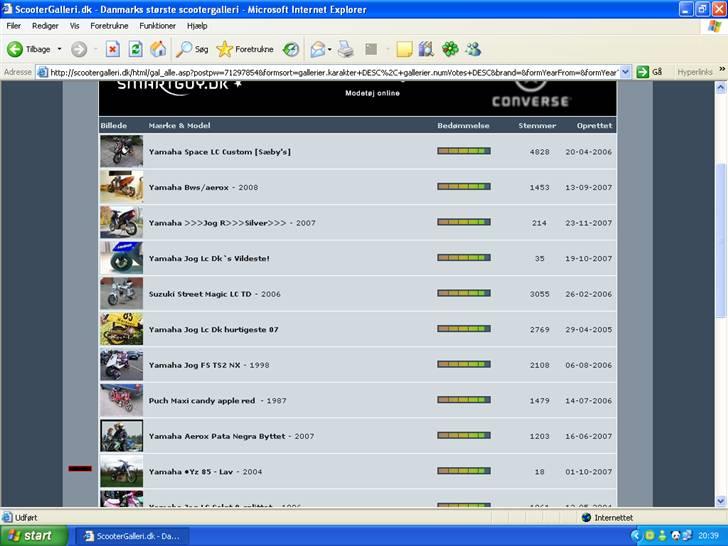The height and width of the screenshot is (546, 728).
Task: Click thumbnail of Suzuki Street Magic
Action: tap(122, 293)
